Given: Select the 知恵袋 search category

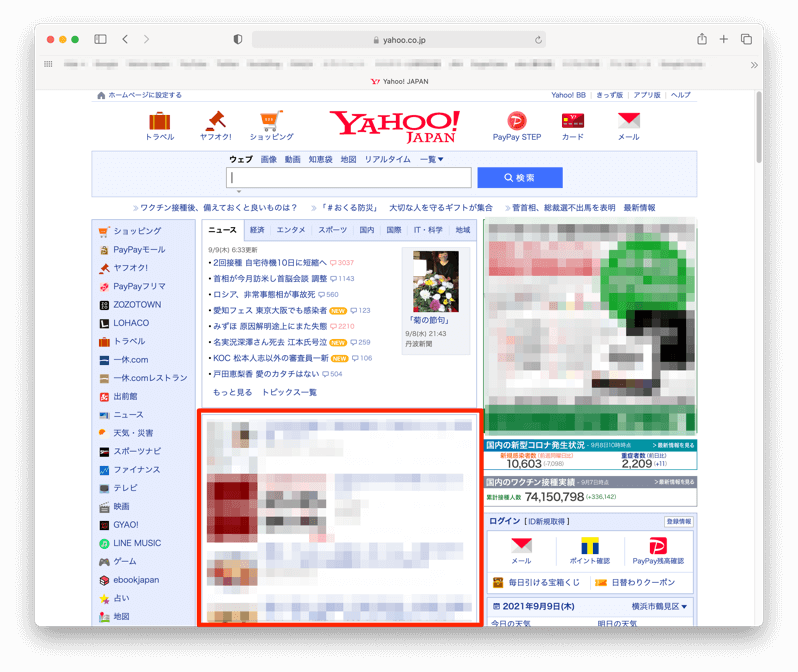Looking at the screenshot, I should coord(321,159).
